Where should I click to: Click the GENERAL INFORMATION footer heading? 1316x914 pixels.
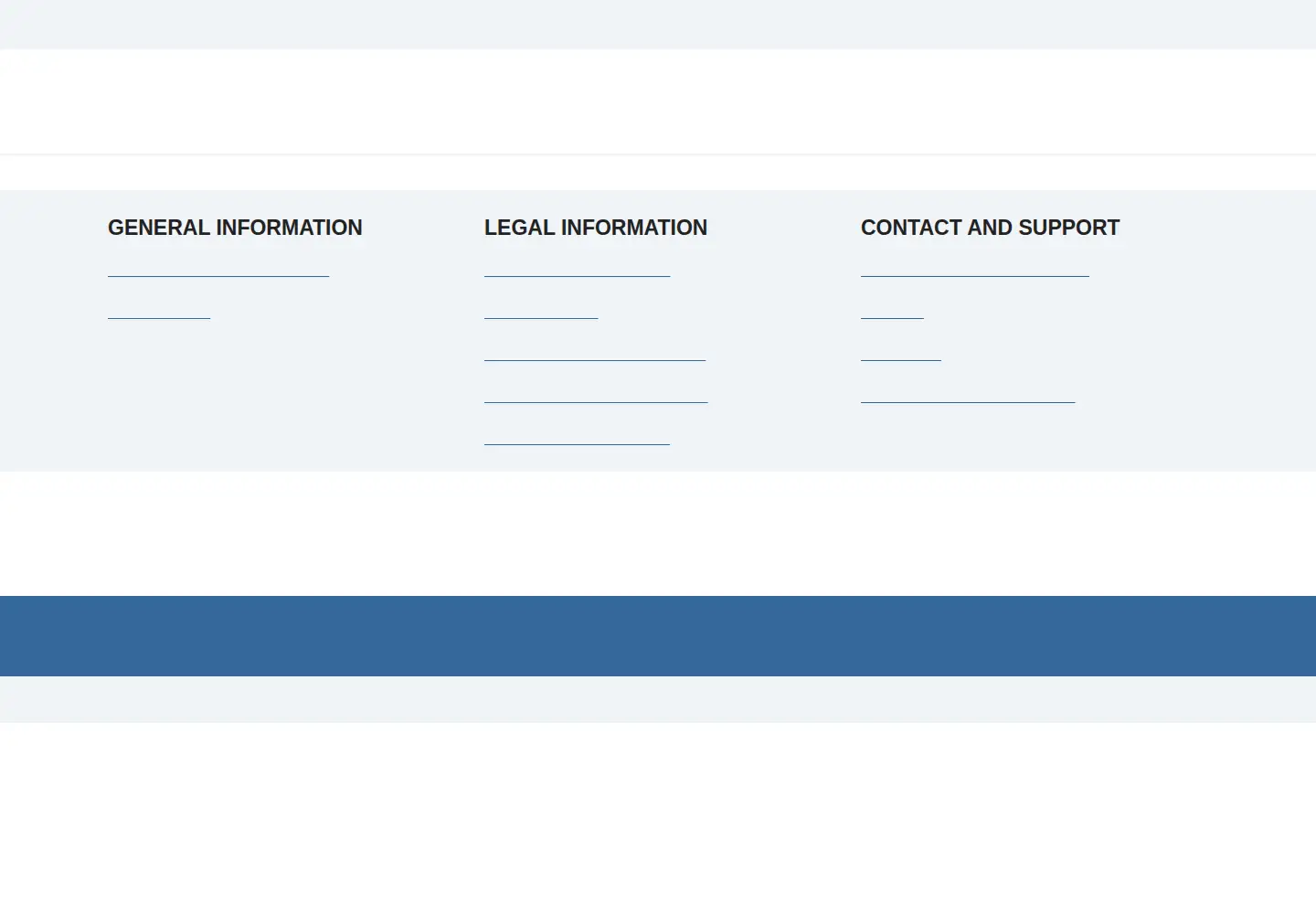[x=235, y=228]
